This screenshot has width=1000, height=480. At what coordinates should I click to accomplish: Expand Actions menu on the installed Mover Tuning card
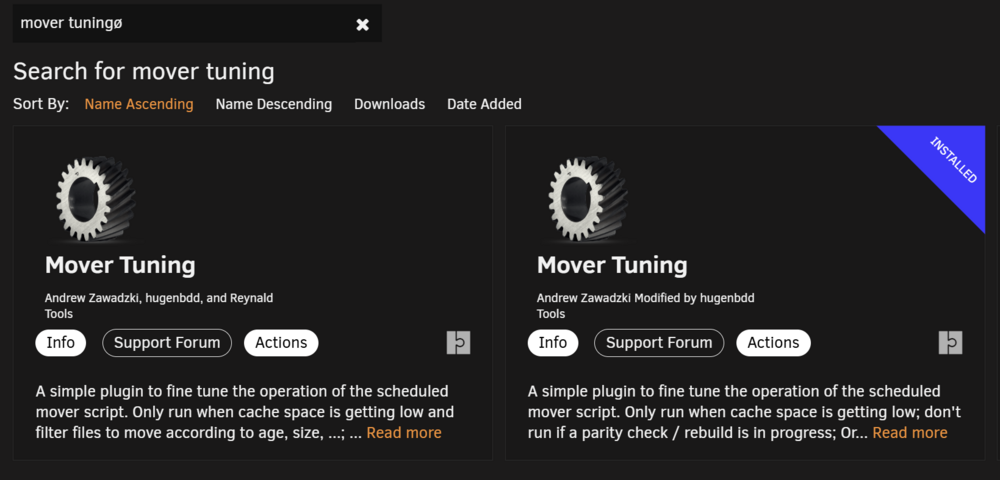(x=774, y=343)
